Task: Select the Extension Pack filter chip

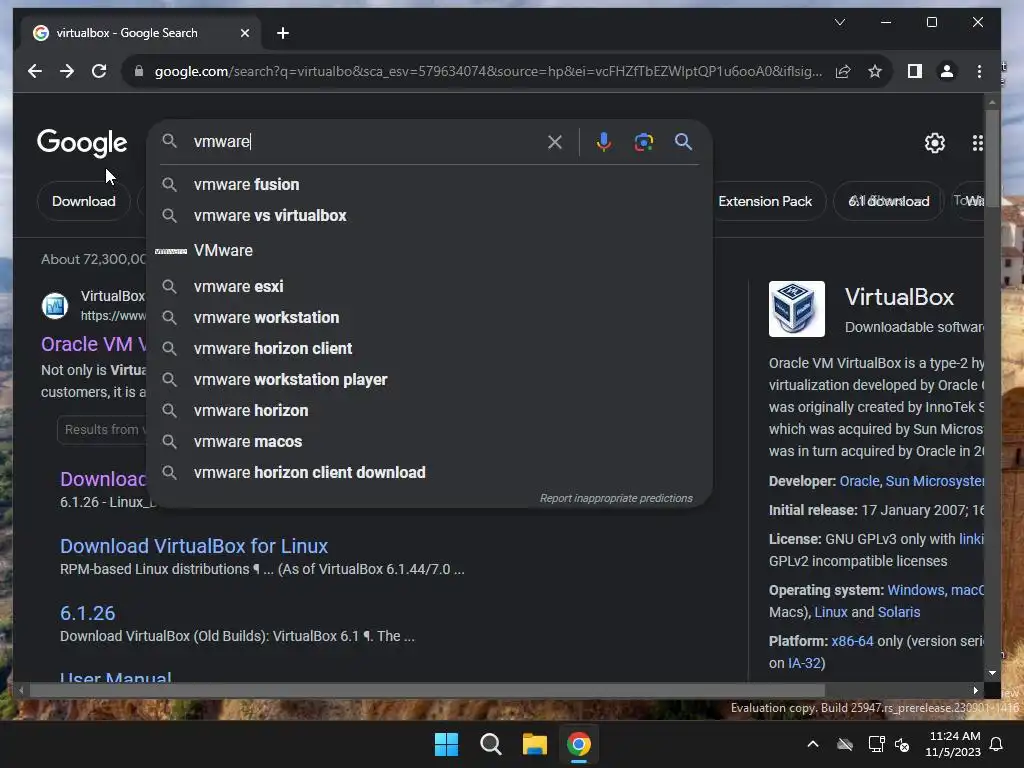Action: pos(765,201)
